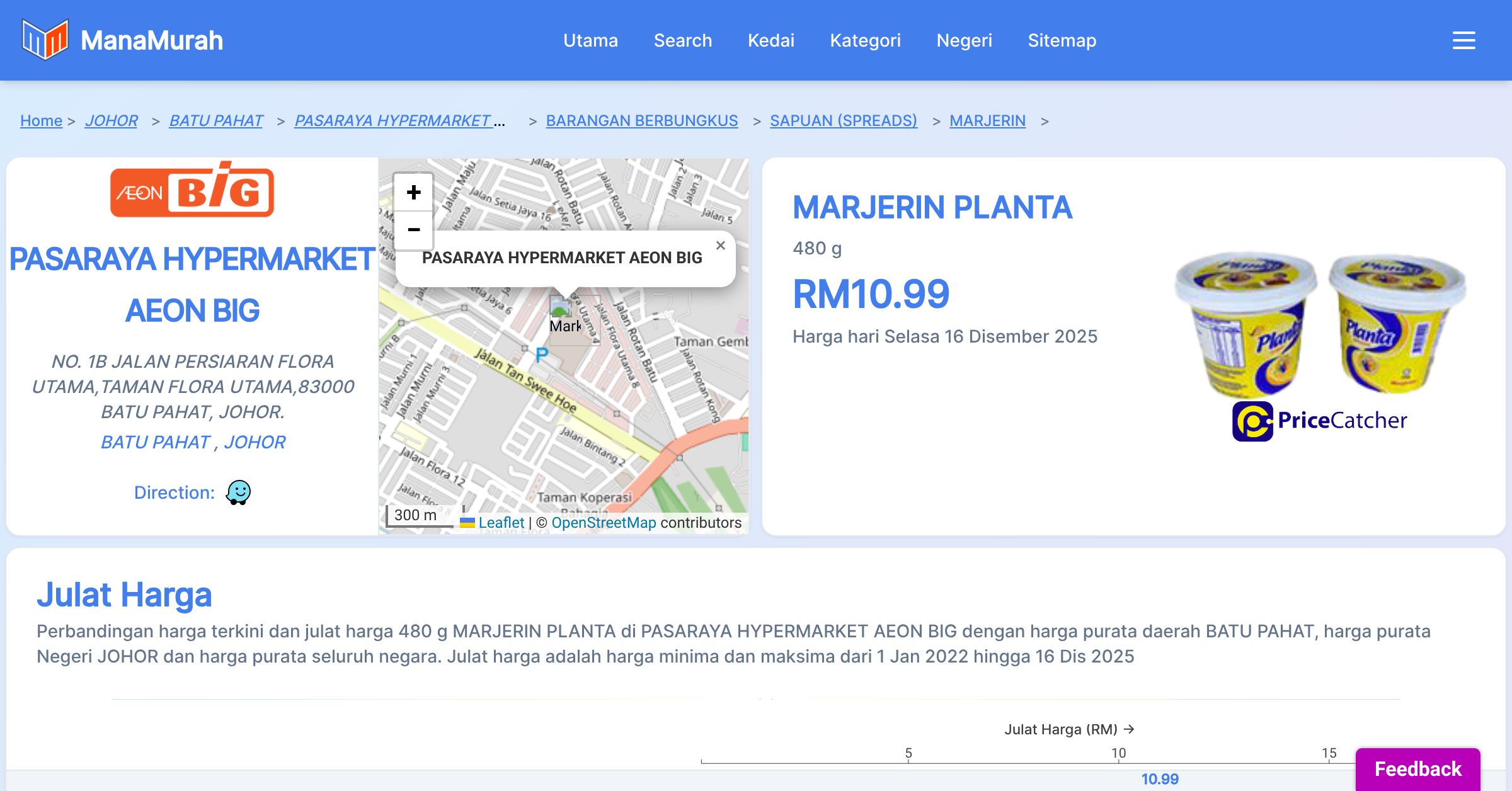1512x791 pixels.
Task: Click the JOHOR breadcrumb link
Action: [111, 120]
